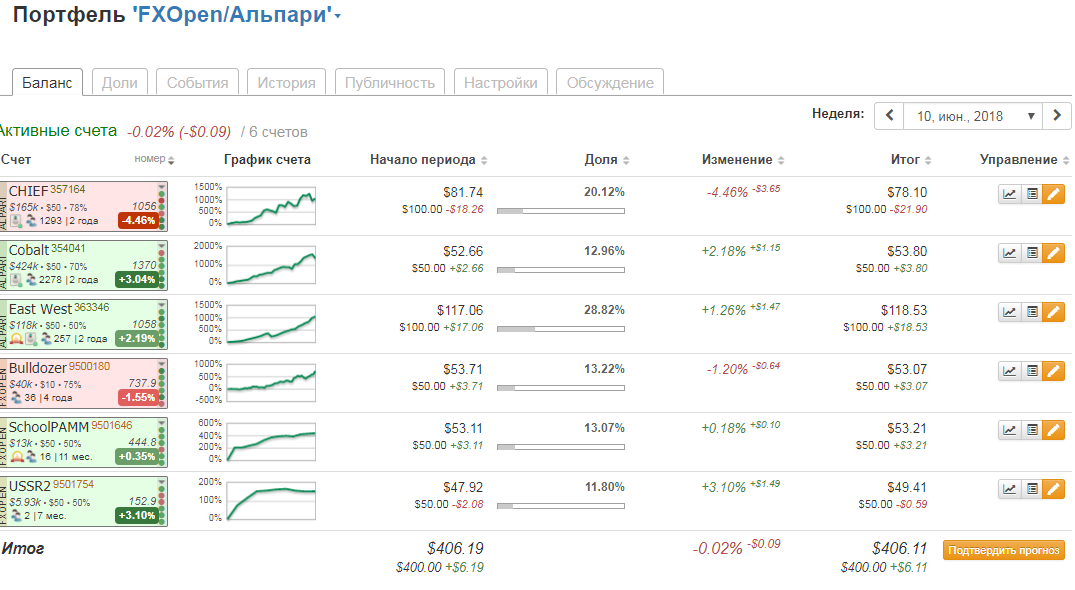
Task: Open the История tab
Action: pos(286,83)
